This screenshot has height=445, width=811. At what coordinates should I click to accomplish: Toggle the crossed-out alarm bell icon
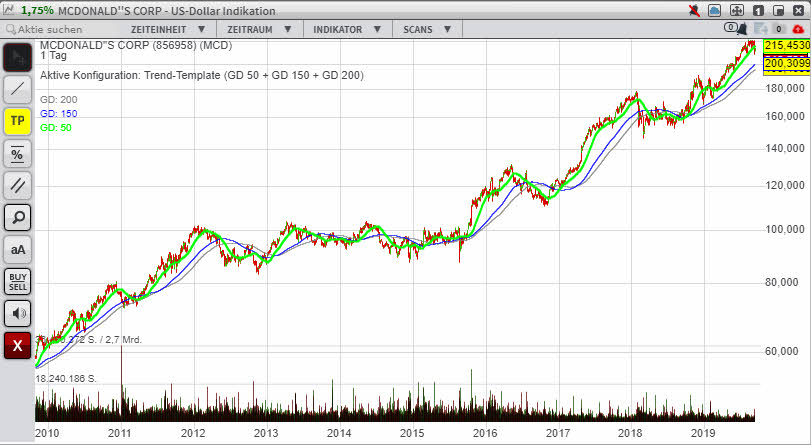[x=695, y=10]
